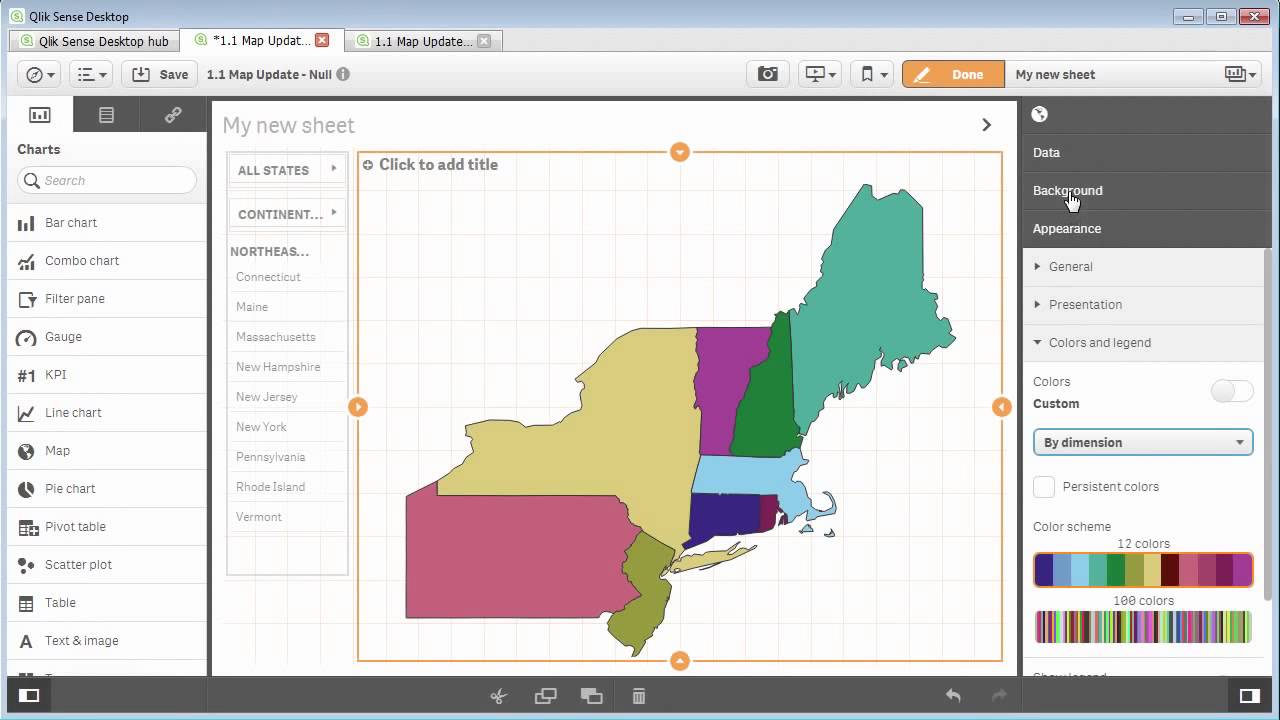Click the map object type globe icon

click(x=1040, y=114)
